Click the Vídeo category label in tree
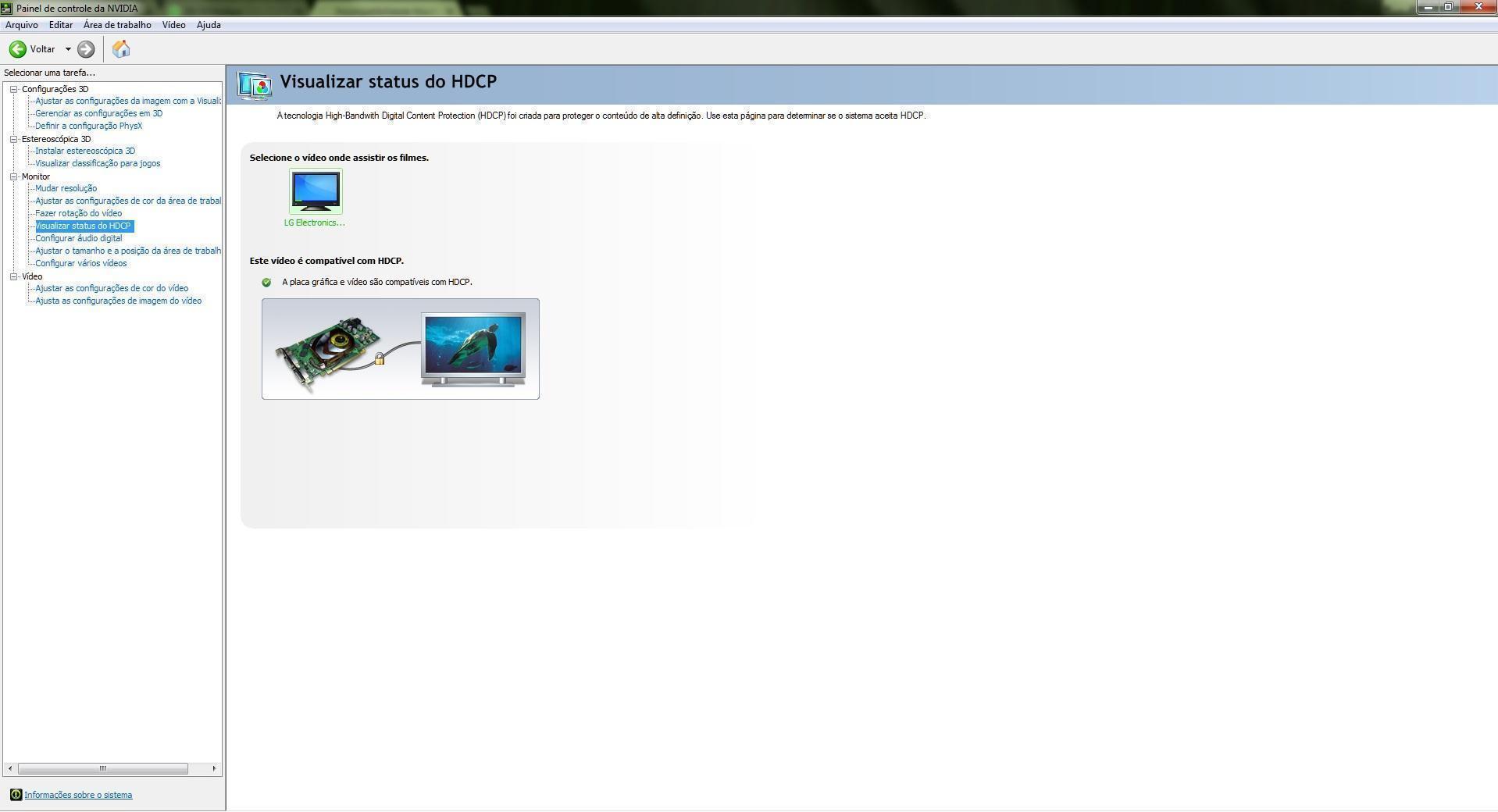Viewport: 1498px width, 812px height. tap(32, 276)
